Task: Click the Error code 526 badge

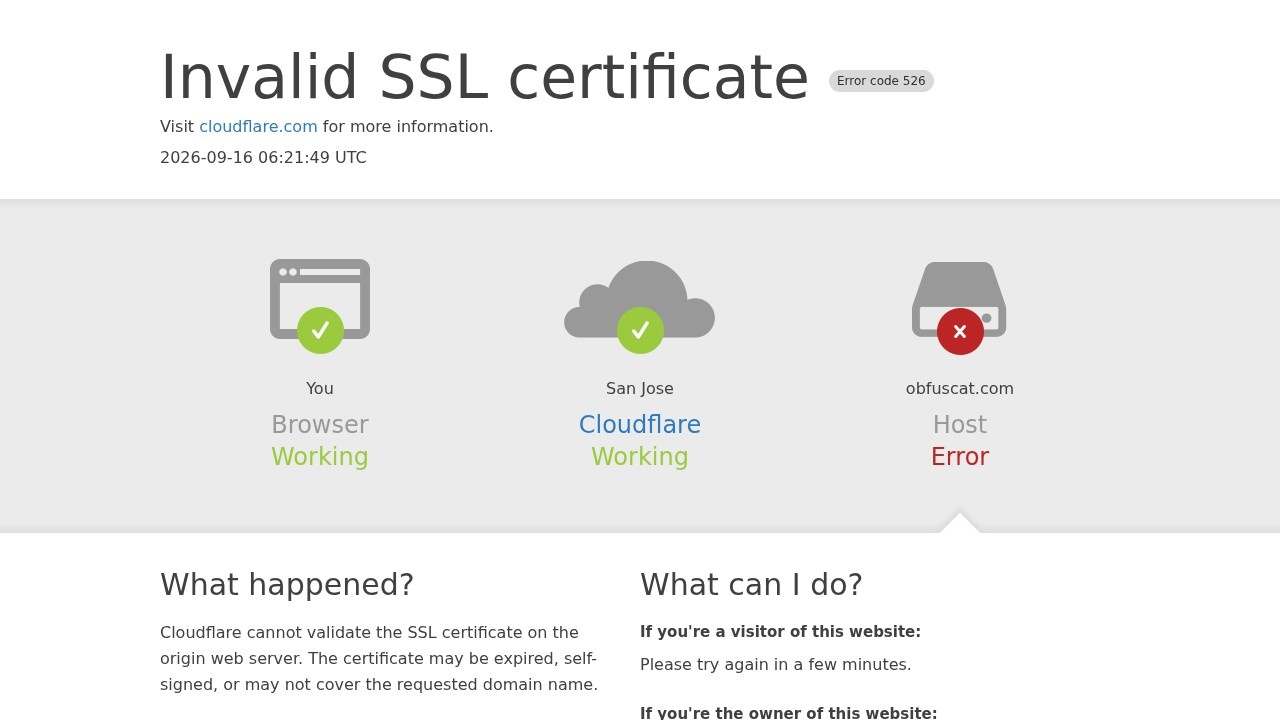Action: tap(881, 81)
